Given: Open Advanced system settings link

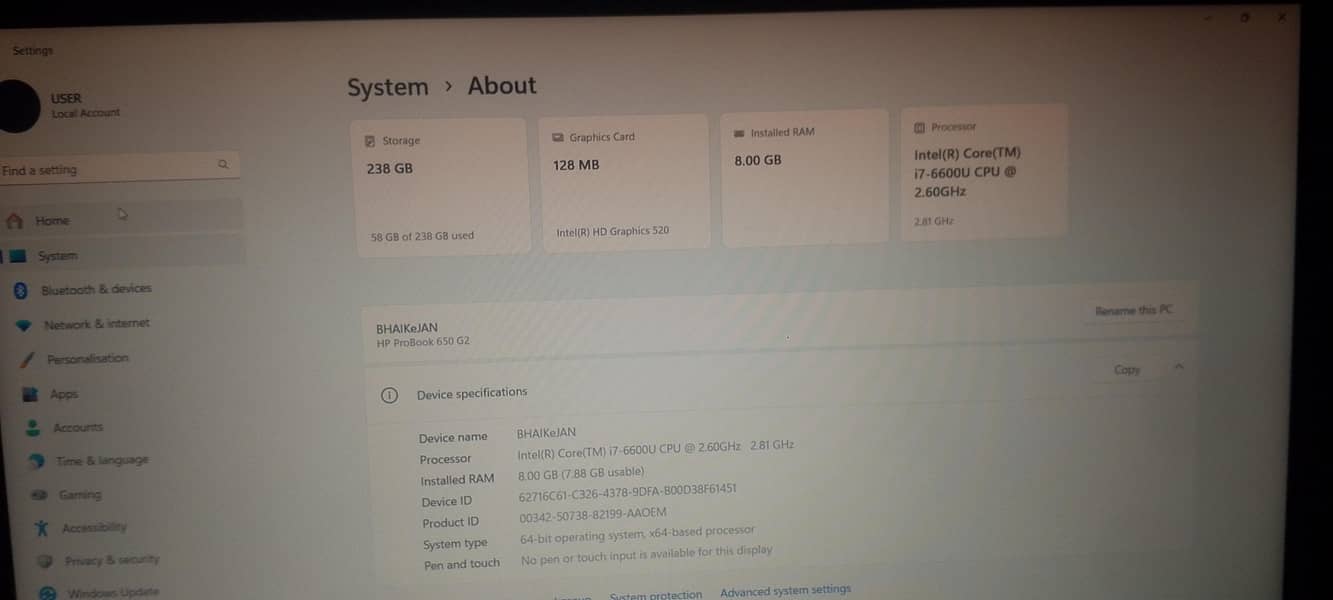Looking at the screenshot, I should pos(785,591).
